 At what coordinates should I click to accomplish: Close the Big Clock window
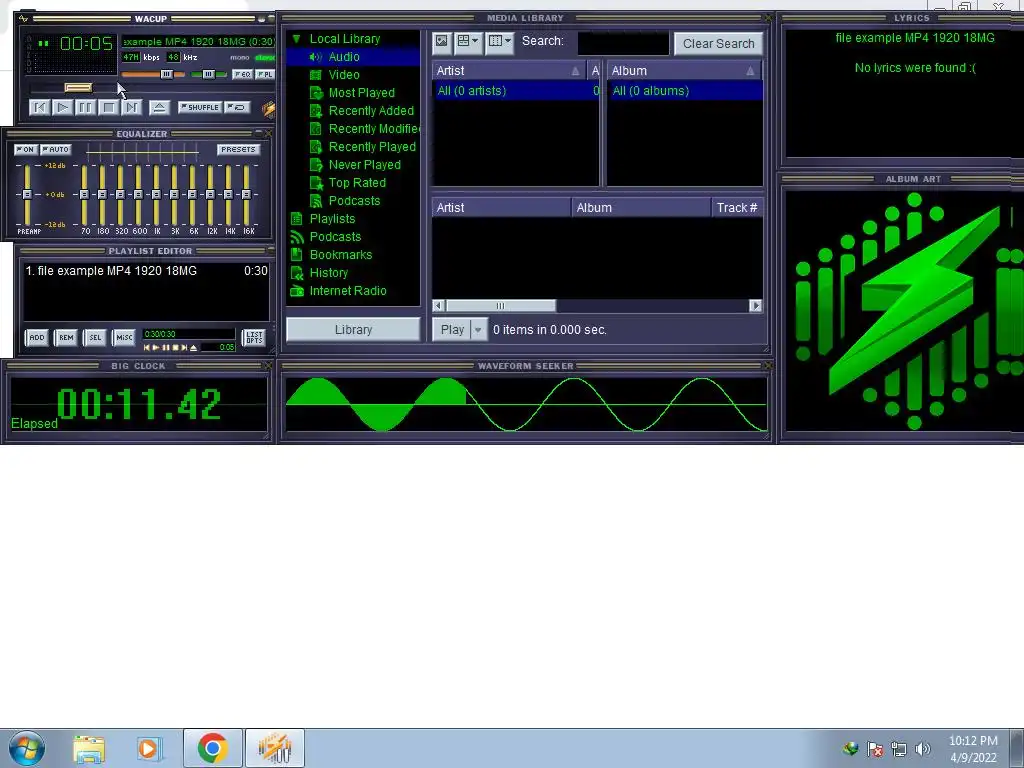[268, 366]
